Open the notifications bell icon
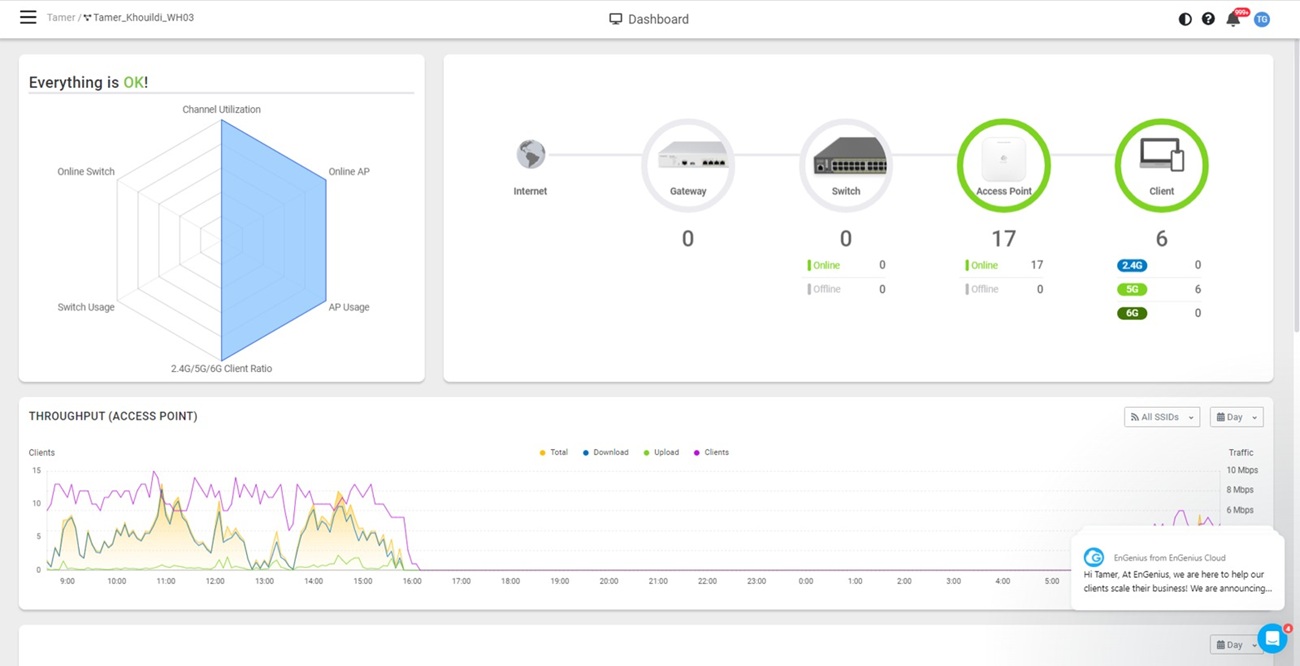Viewport: 1300px width, 666px height. (1233, 19)
